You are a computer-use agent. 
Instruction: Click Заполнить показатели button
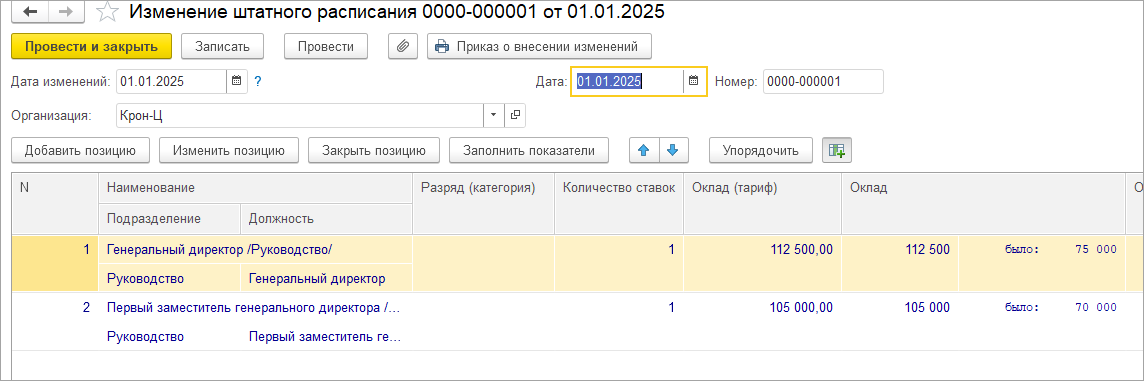pos(528,150)
